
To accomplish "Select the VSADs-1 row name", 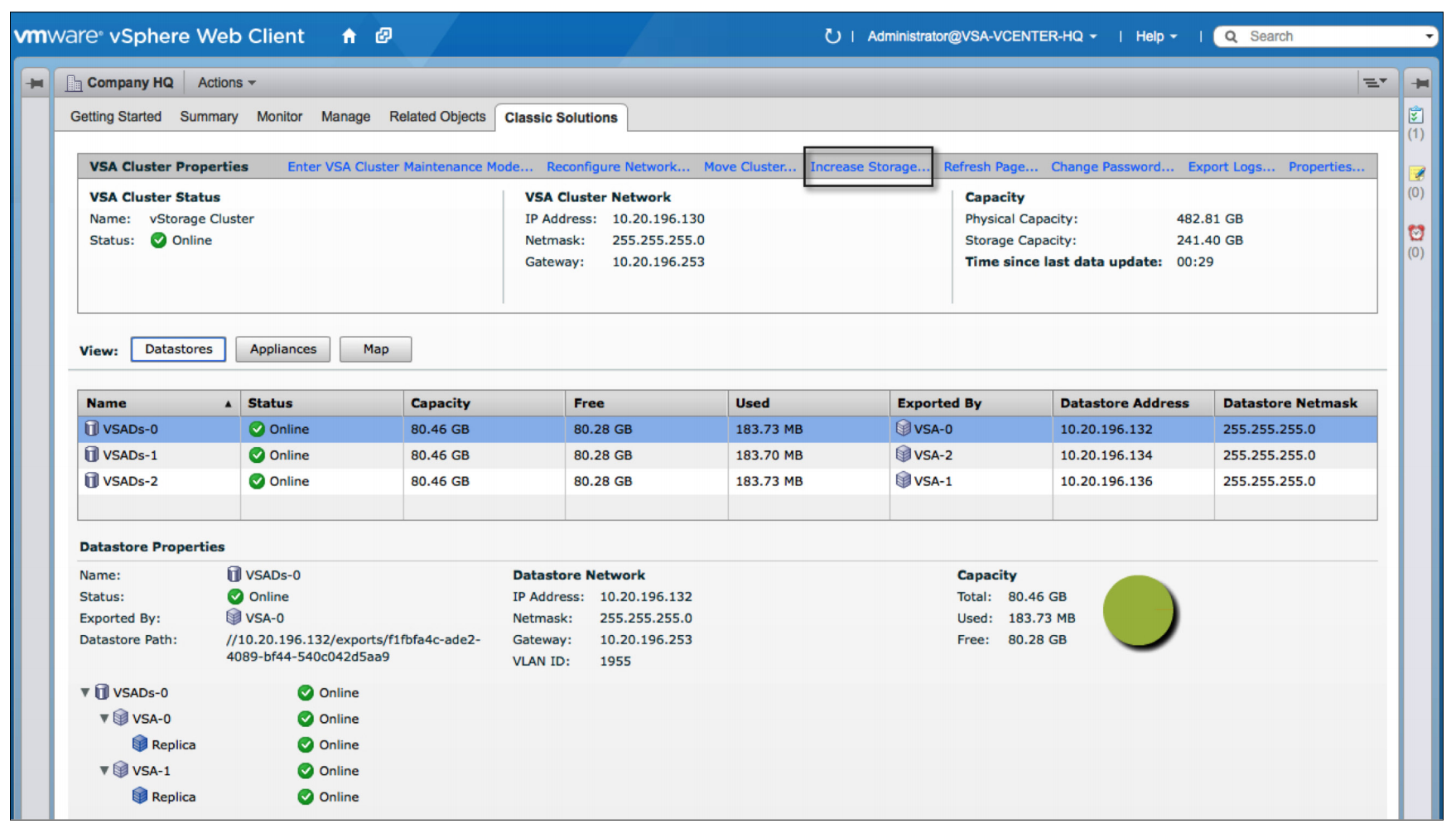I will click(130, 455).
